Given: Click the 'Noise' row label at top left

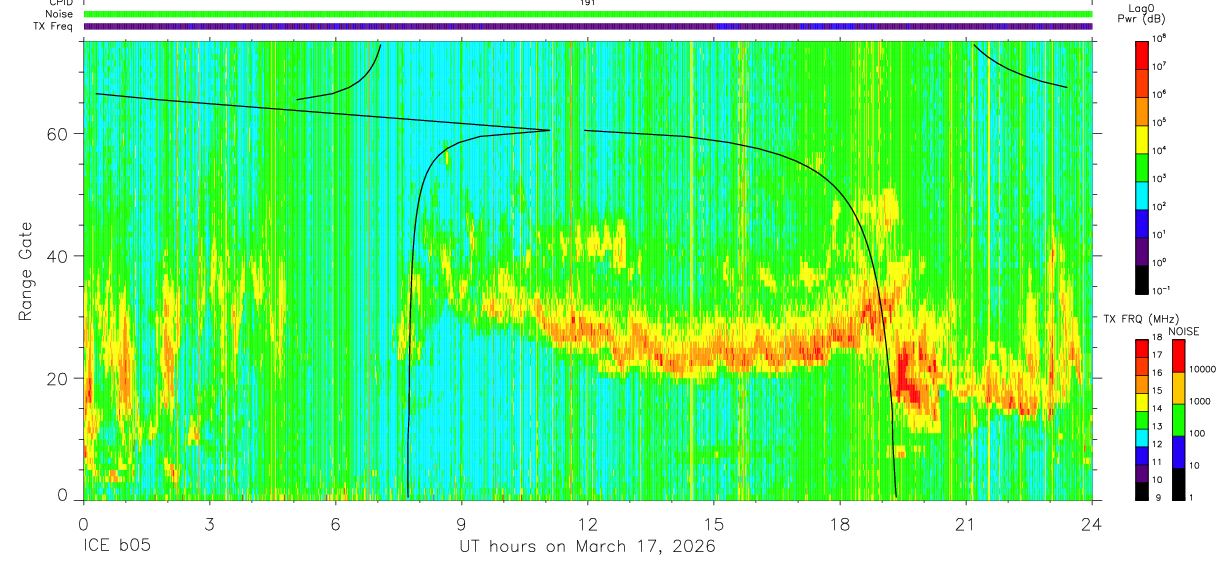Looking at the screenshot, I should [x=60, y=14].
